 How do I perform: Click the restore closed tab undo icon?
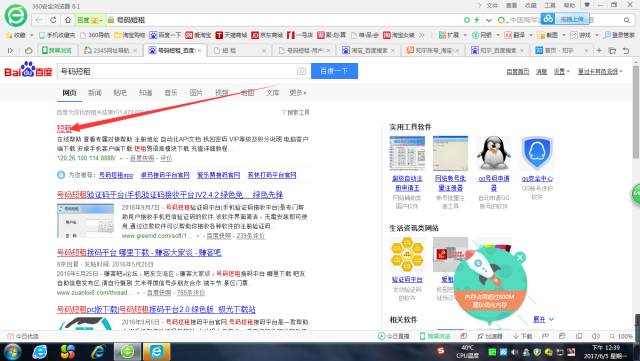[626, 51]
